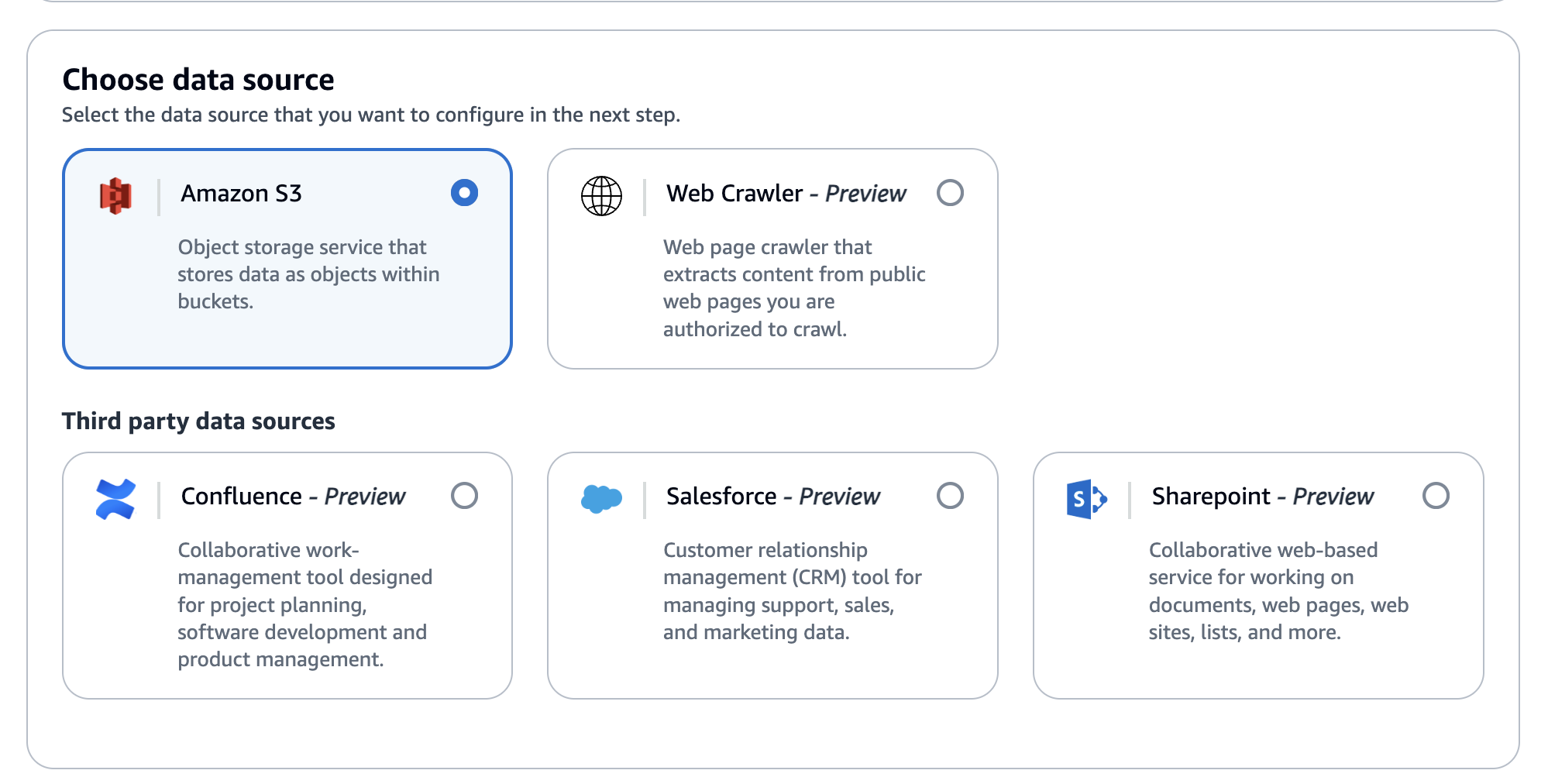Click the 'Collaborative work-management tool' description
Image resolution: width=1548 pixels, height=784 pixels.
[x=304, y=604]
